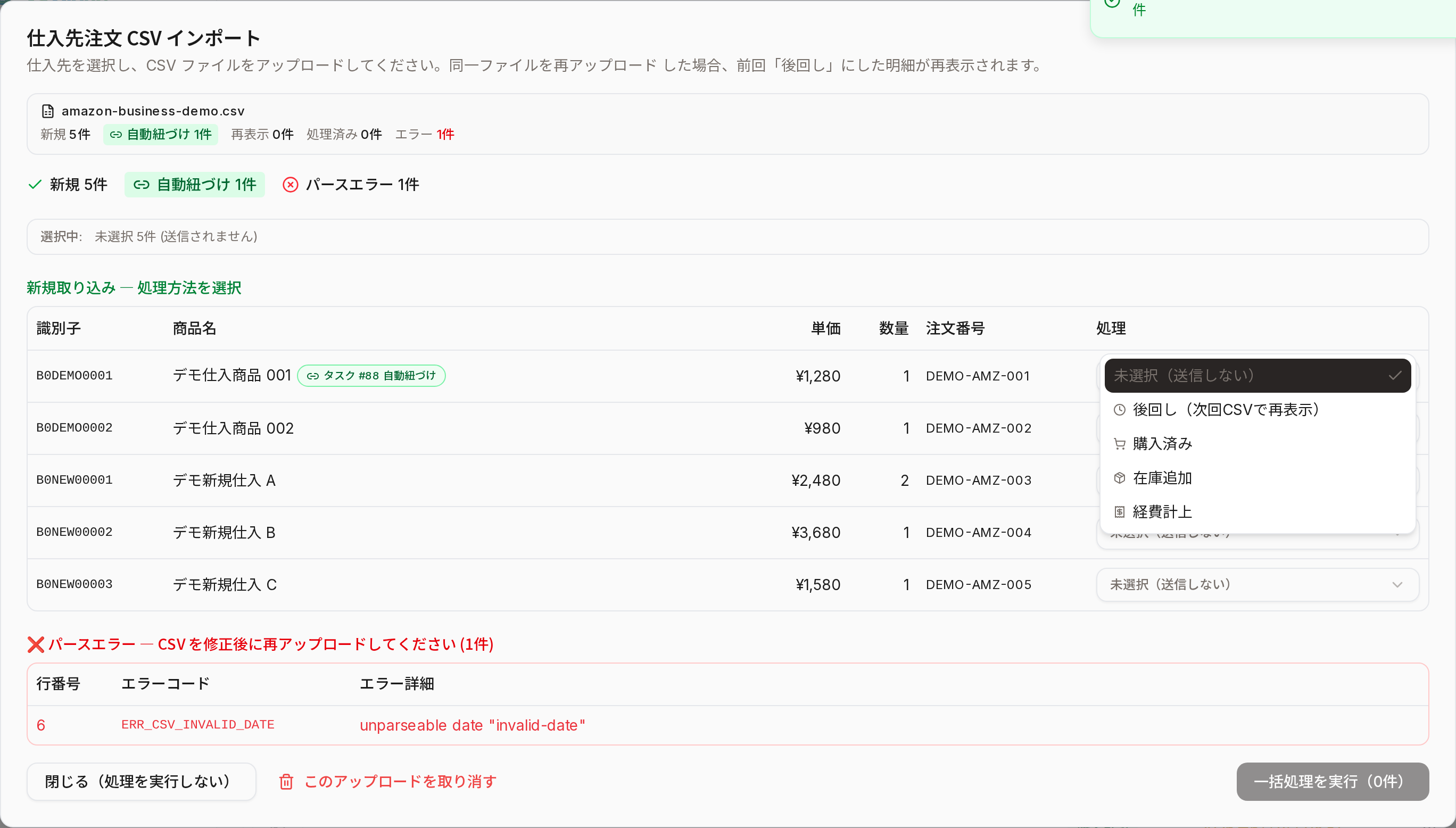Click the link icon in the large 自動紐づけ 1件 chip
This screenshot has width=1456, height=828.
click(142, 185)
